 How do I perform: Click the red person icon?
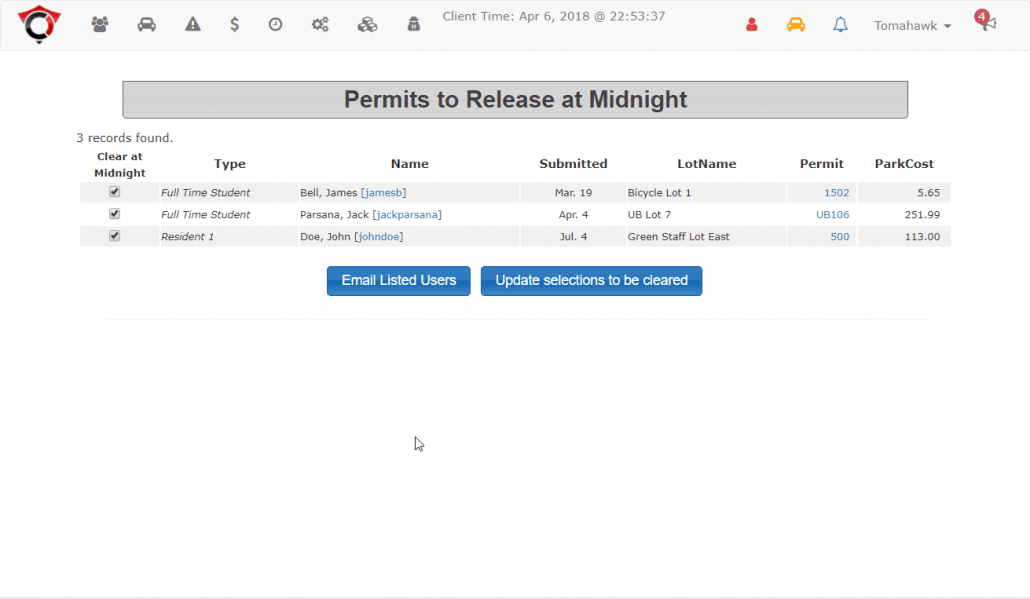coord(751,25)
